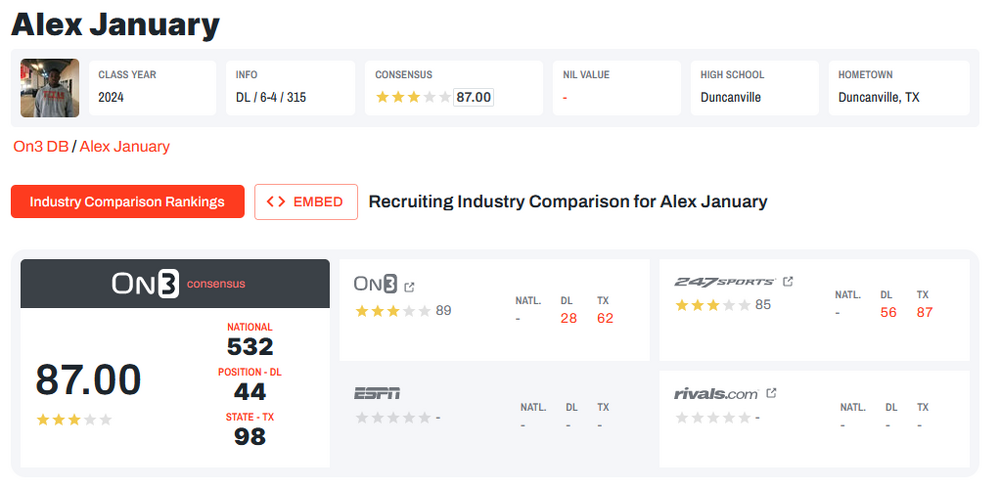Image resolution: width=1000 pixels, height=489 pixels.
Task: Click Alex January's profile photo
Action: (x=50, y=89)
